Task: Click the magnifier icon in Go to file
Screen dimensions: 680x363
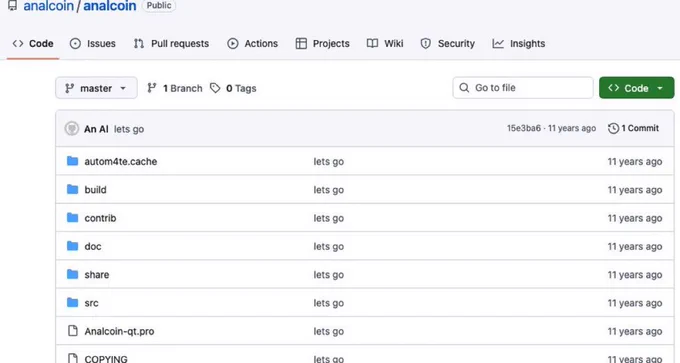Action: (x=464, y=88)
